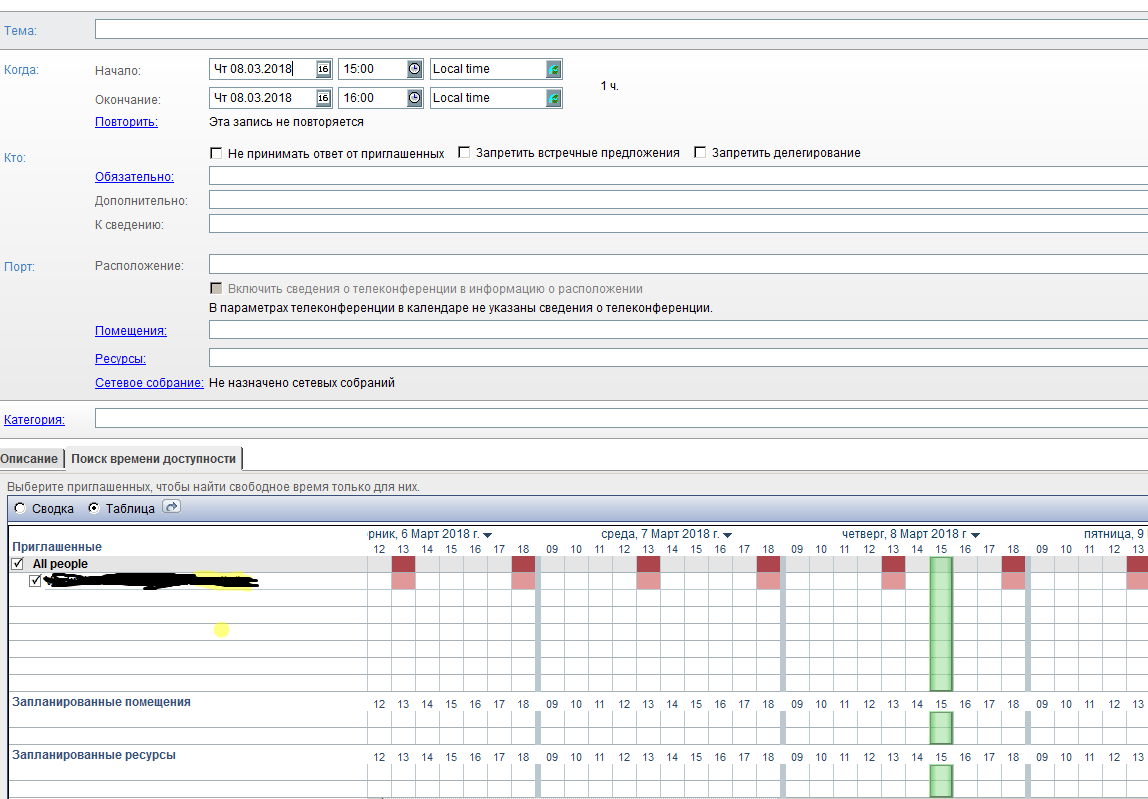Click refresh icon next to Таблица
The height and width of the screenshot is (799, 1148).
point(171,507)
